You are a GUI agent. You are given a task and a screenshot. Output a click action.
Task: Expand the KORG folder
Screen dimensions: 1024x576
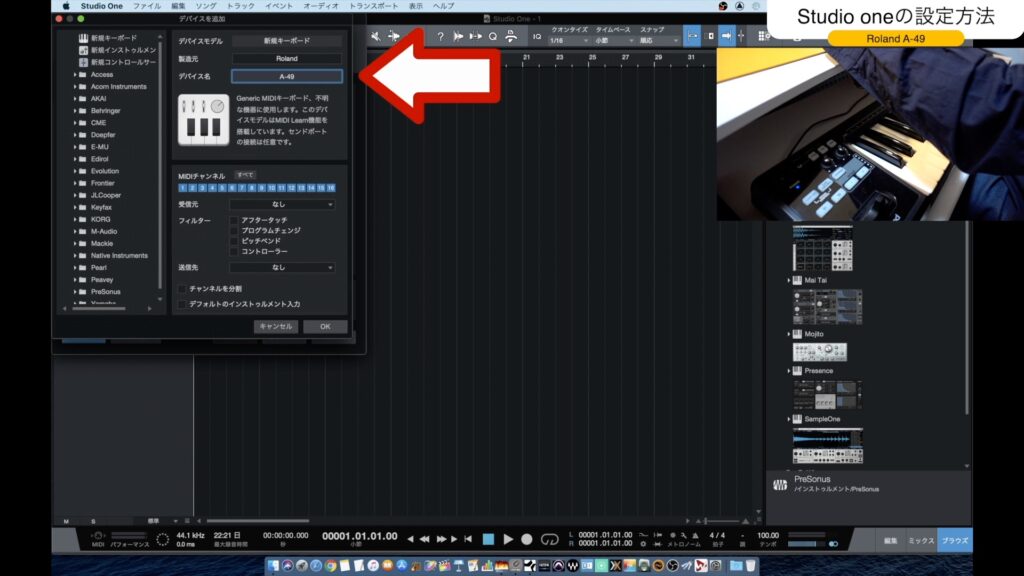point(75,219)
